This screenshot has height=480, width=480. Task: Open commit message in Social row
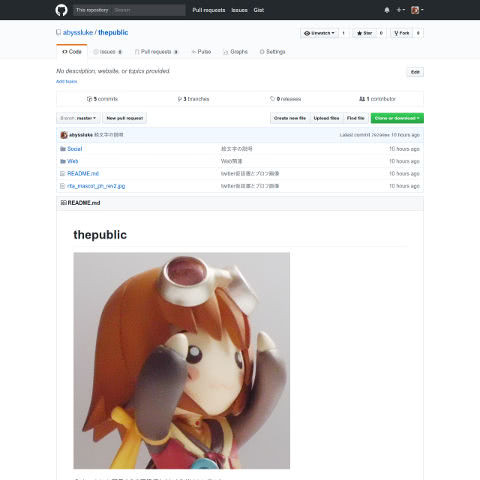[237, 149]
